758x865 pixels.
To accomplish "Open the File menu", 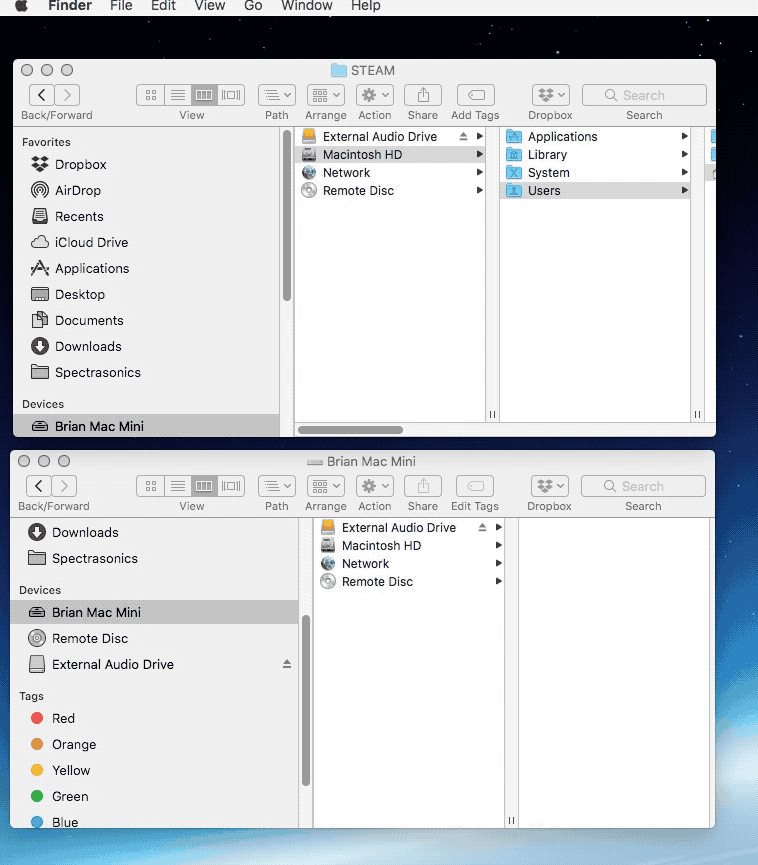I will [x=121, y=6].
